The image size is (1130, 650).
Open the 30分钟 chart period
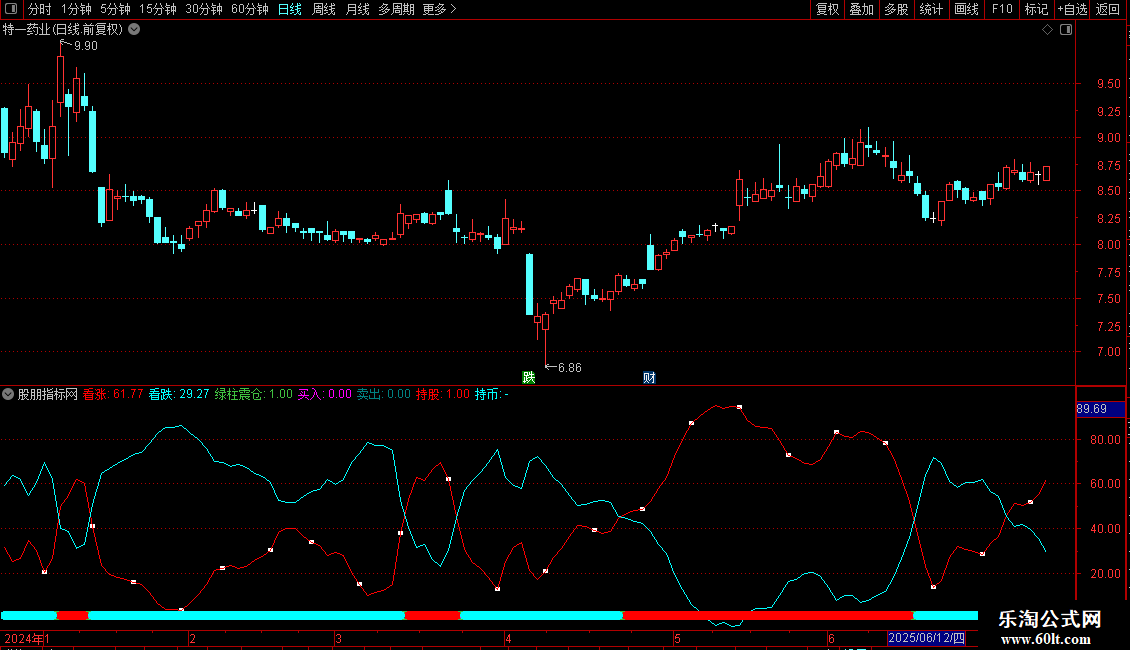(203, 9)
